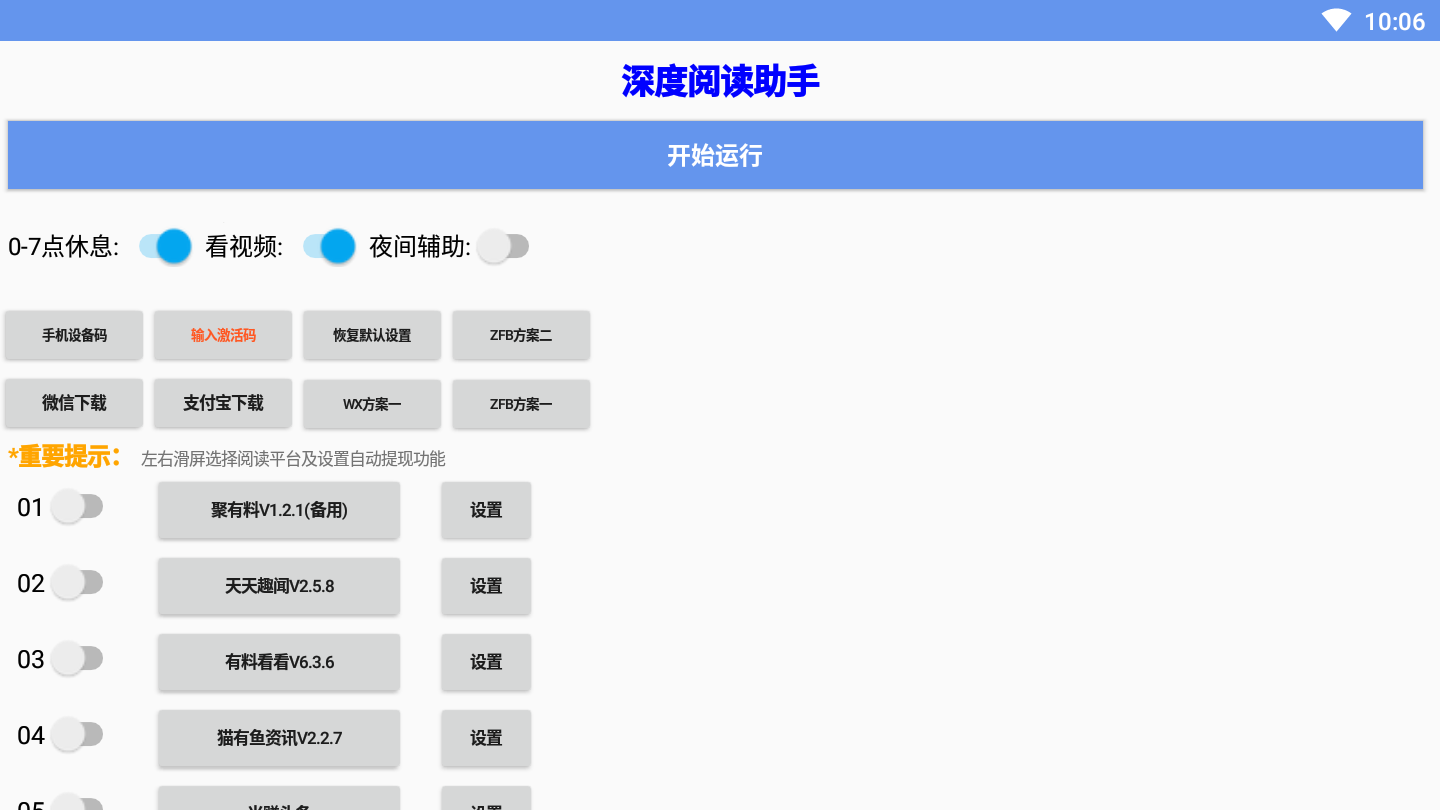The width and height of the screenshot is (1440, 810).
Task: Click the *重要提示： label
Action: [x=65, y=456]
